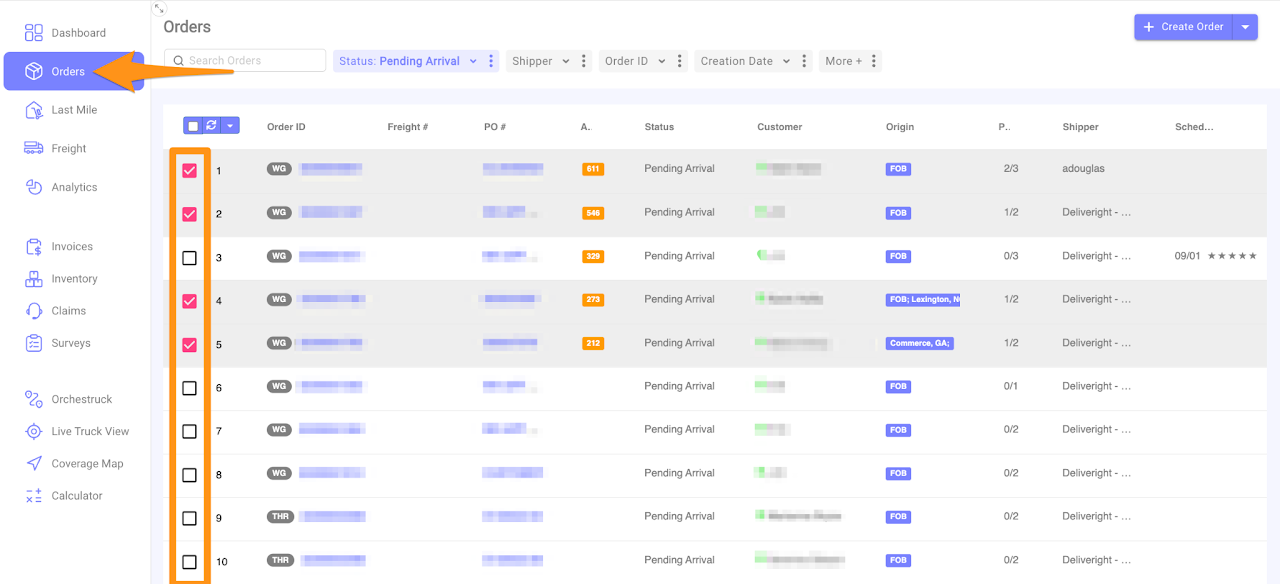
Task: Open the Dashboard page icon
Action: pyautogui.click(x=34, y=33)
